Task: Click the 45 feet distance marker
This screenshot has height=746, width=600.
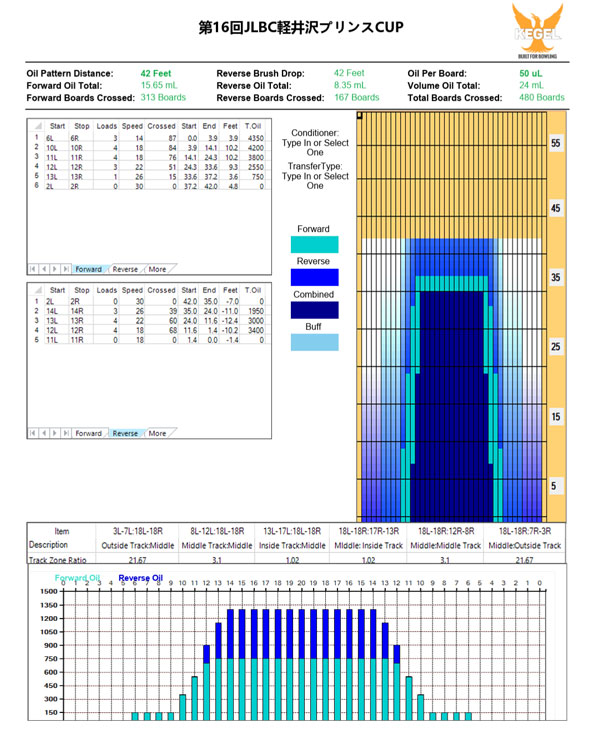Action: click(555, 209)
